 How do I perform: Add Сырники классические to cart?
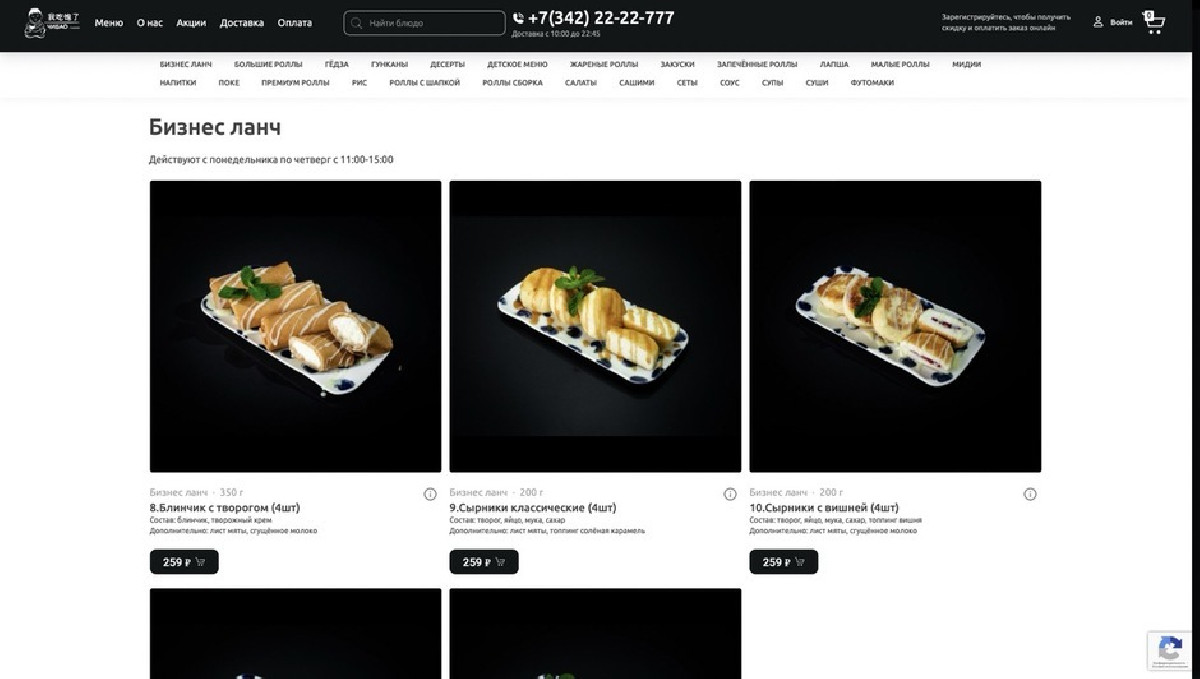coord(484,562)
